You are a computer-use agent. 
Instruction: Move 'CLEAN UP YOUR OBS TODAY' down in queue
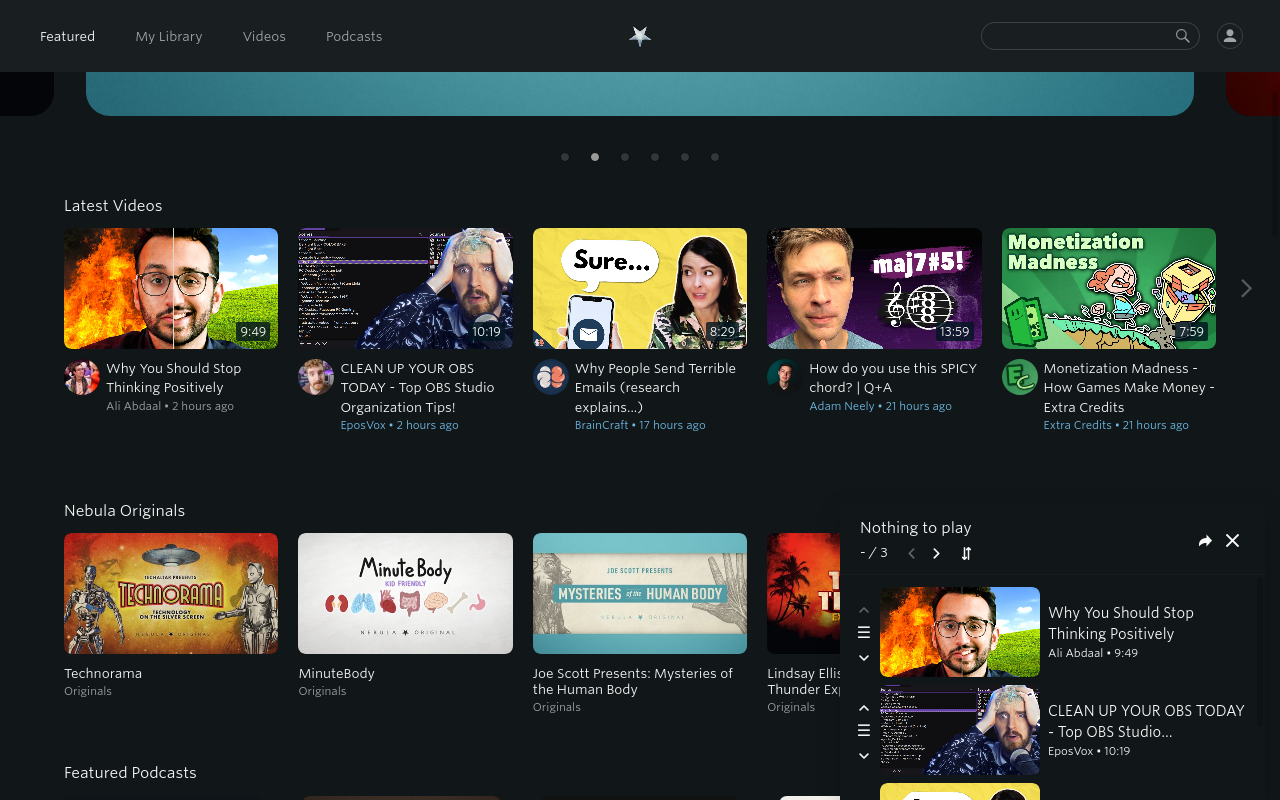[x=864, y=755]
